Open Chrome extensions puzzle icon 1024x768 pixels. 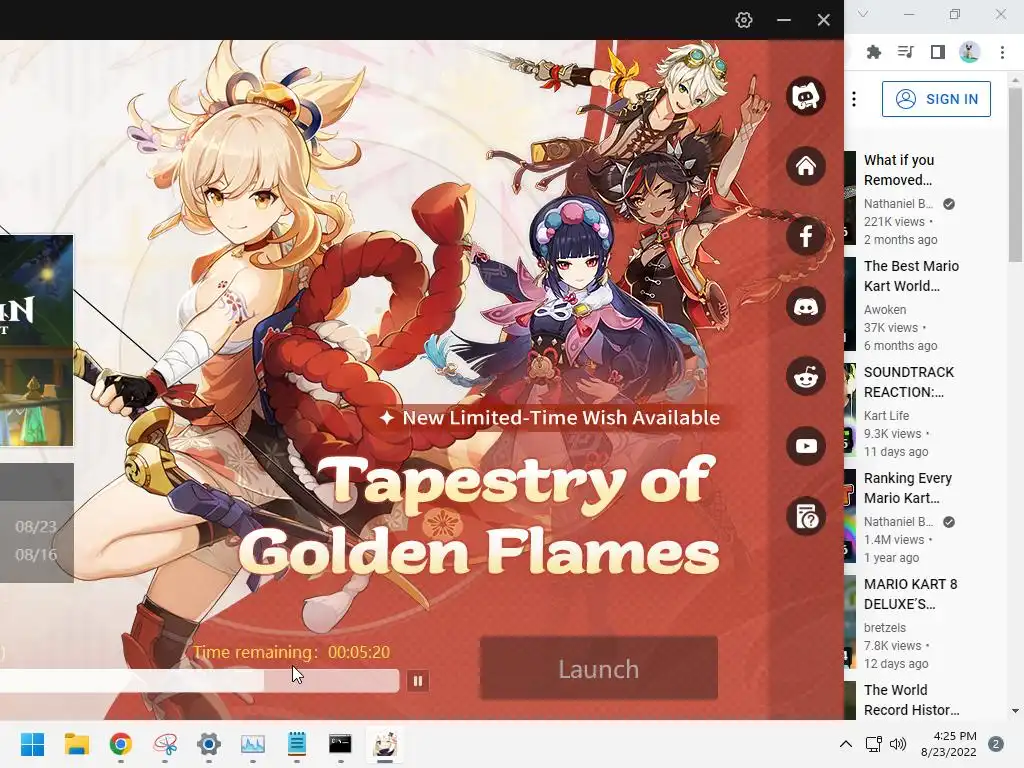[873, 52]
